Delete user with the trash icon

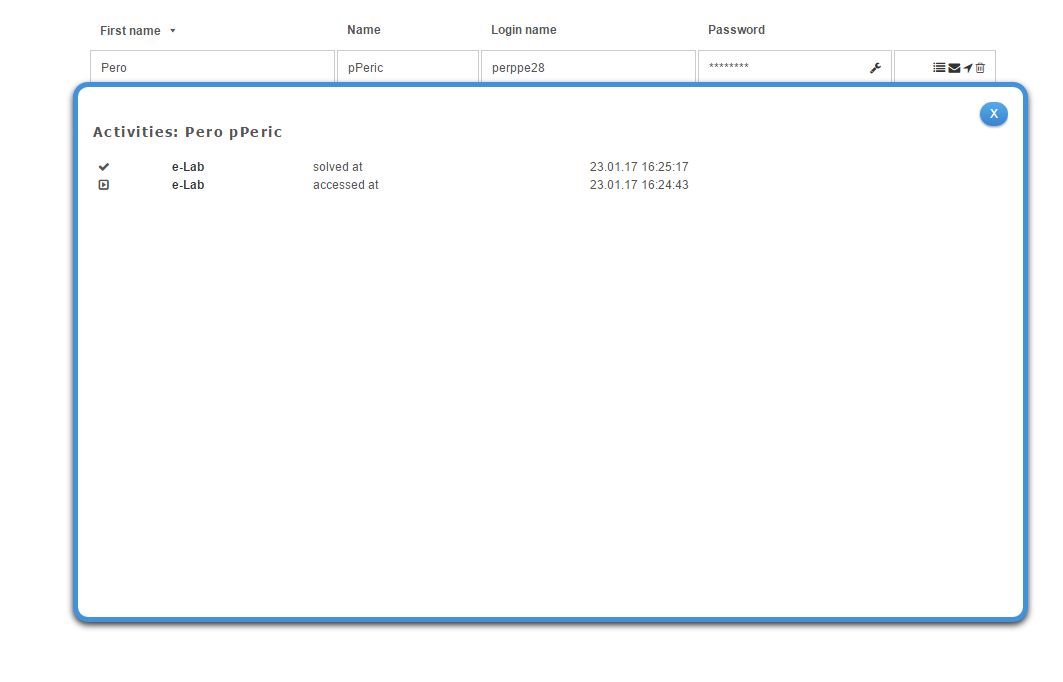click(981, 68)
